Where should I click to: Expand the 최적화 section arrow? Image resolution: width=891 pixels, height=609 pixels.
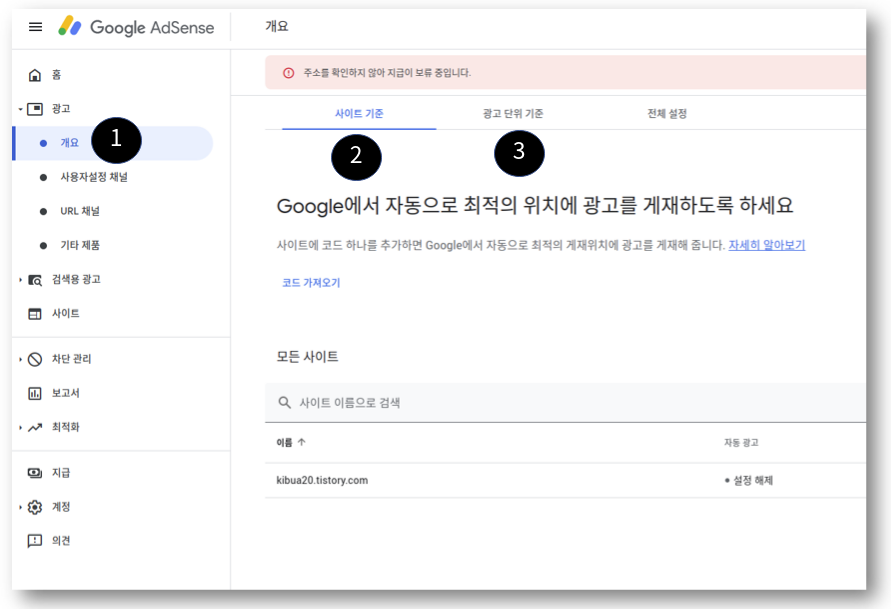[20, 427]
